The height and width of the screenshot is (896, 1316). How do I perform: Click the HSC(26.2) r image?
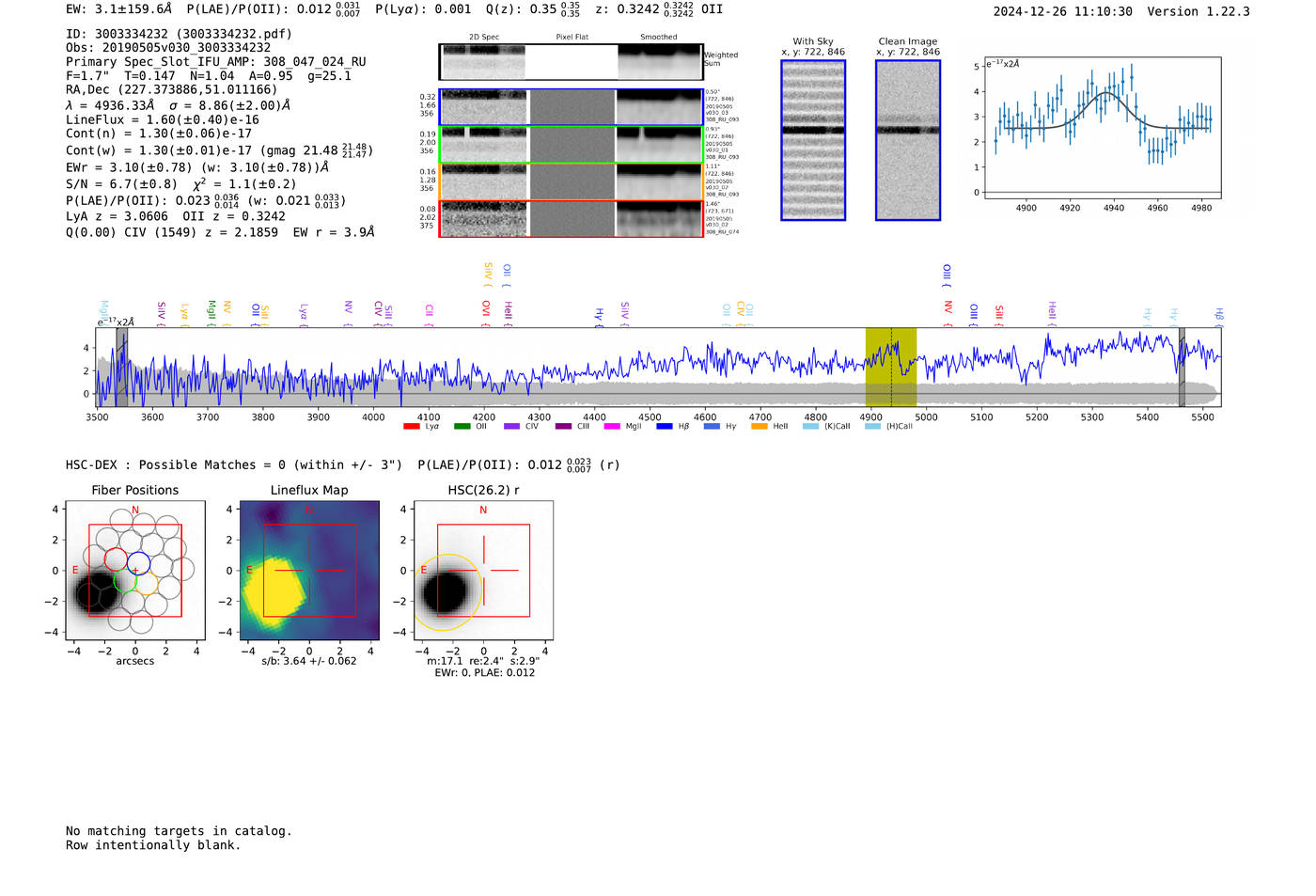pos(483,570)
